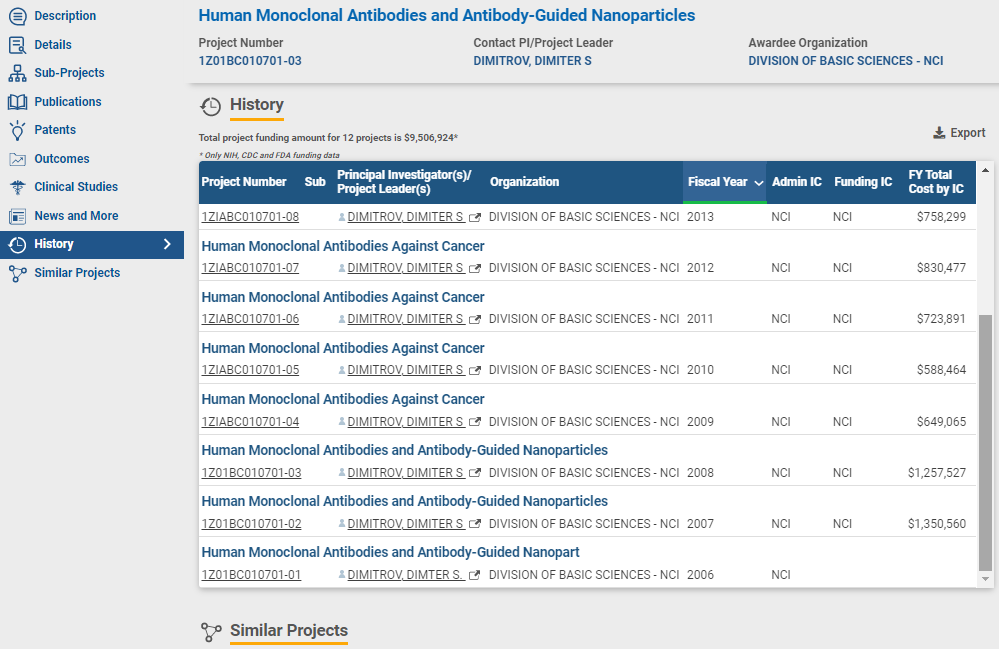Click the News and More newspaper icon

17,216
